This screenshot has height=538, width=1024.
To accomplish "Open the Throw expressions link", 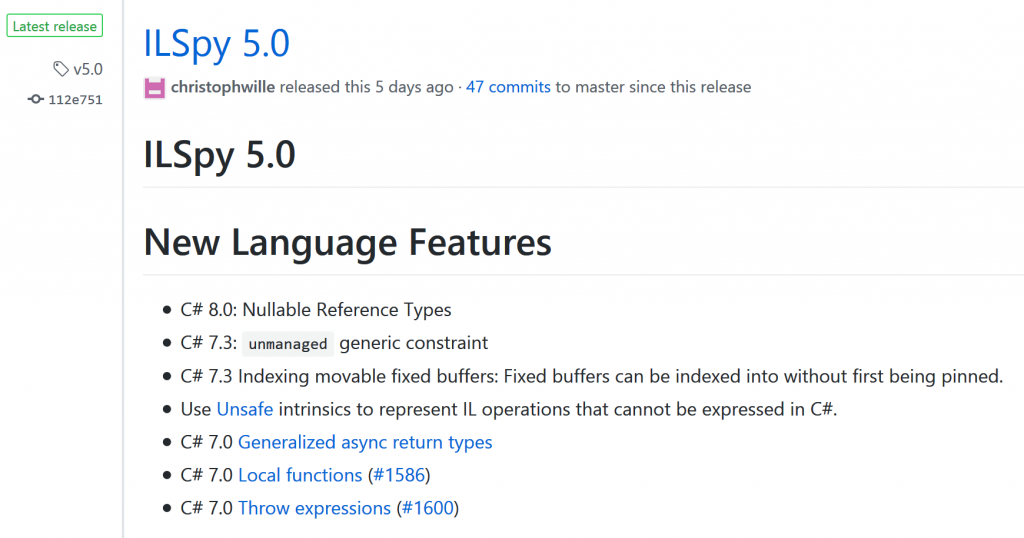I will [x=314, y=508].
